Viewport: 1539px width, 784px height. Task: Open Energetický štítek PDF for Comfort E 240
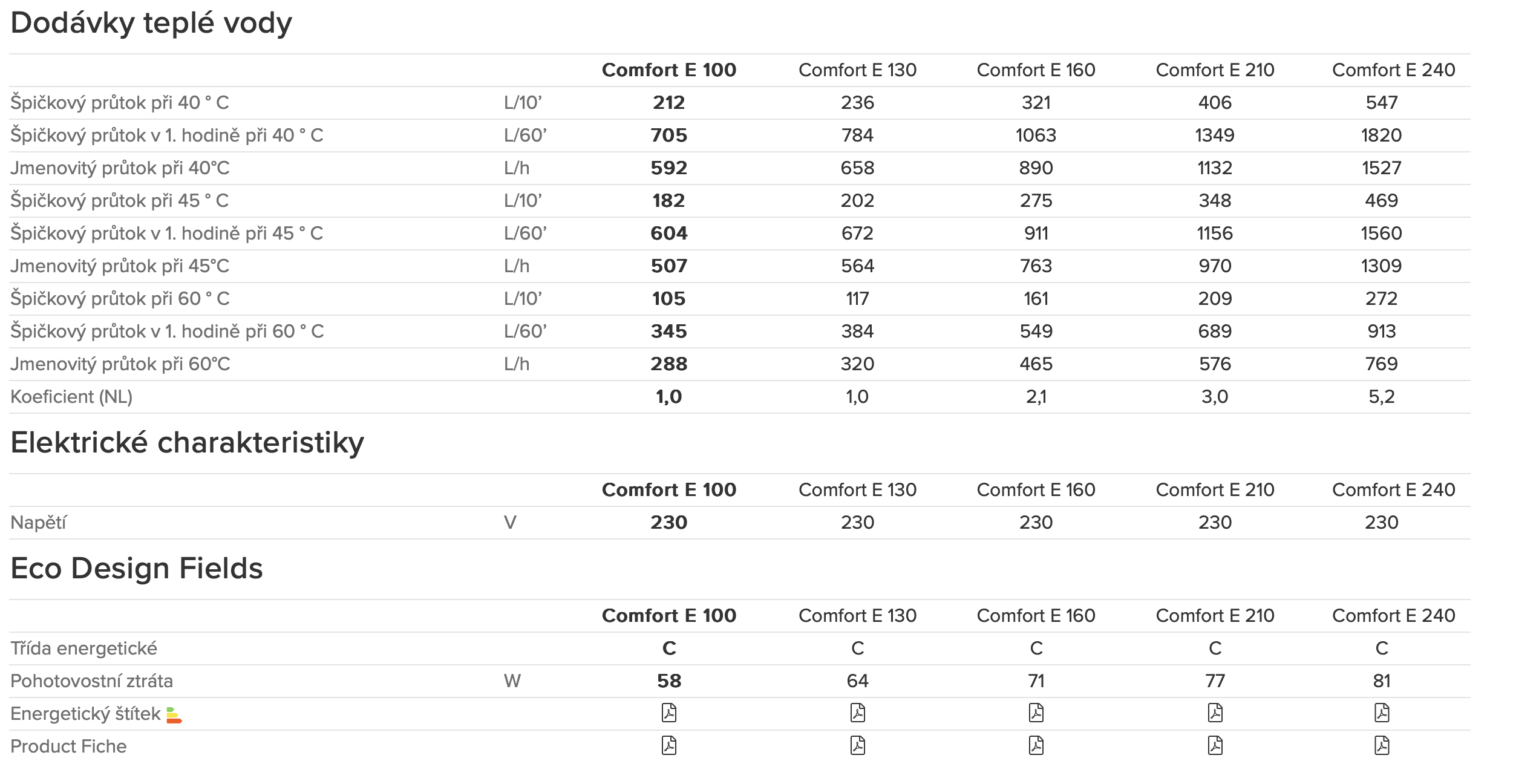click(x=1381, y=713)
